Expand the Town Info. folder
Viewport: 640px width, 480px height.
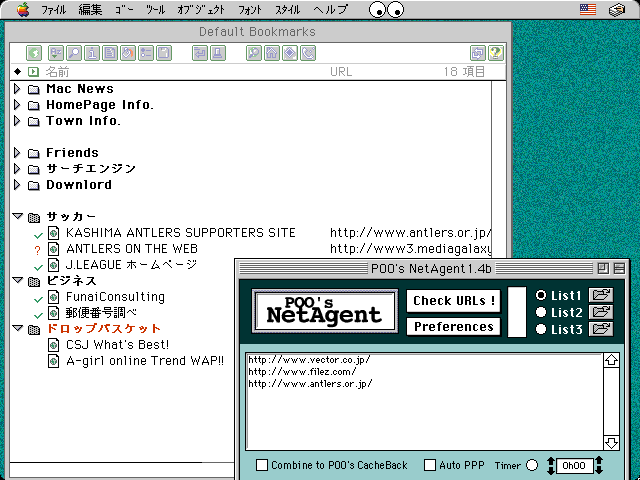(17, 120)
